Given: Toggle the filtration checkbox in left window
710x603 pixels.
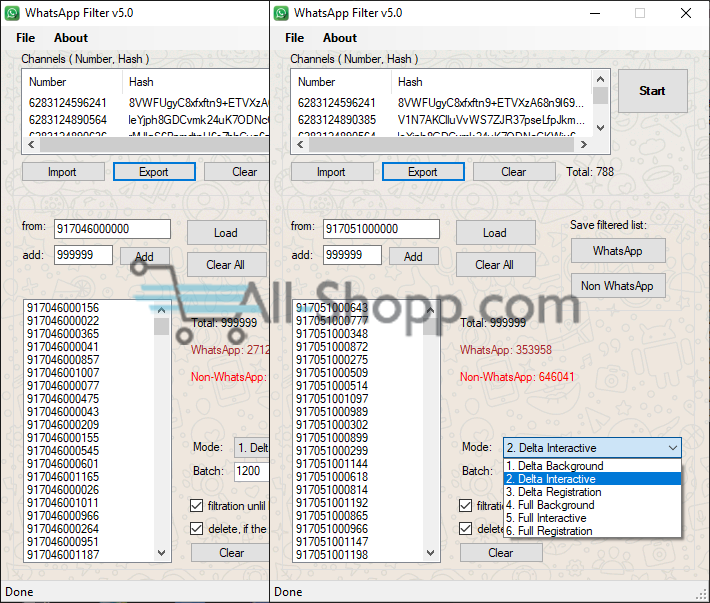Looking at the screenshot, I should [x=196, y=506].
